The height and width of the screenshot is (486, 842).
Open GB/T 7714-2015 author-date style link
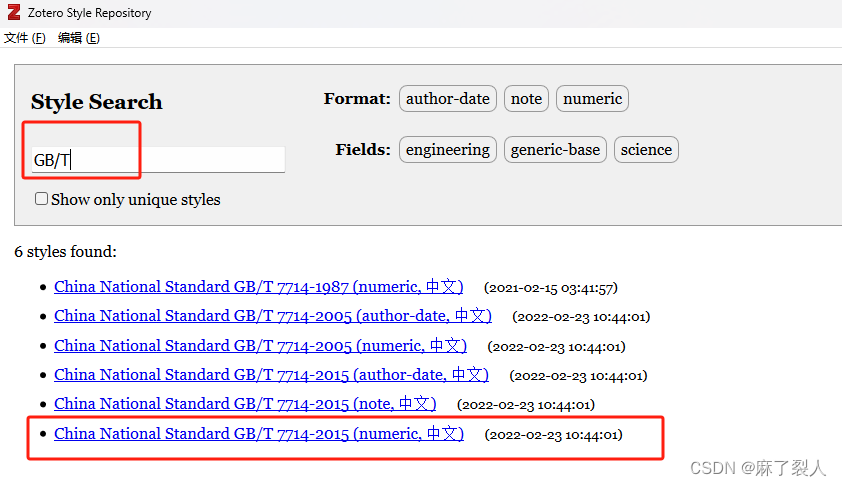(271, 375)
